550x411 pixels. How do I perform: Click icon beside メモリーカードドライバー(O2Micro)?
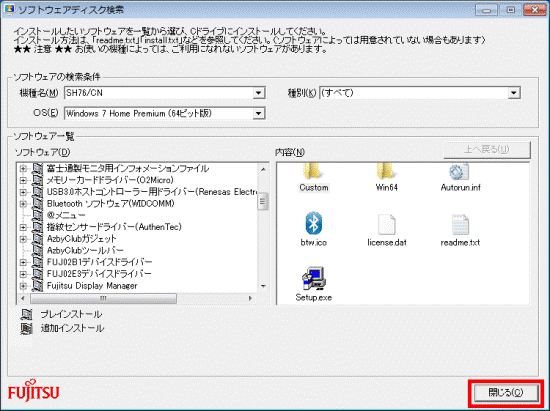click(37, 180)
